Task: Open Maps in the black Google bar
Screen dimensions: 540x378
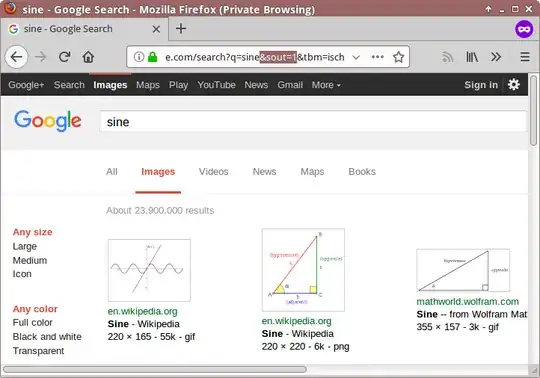Action: tap(148, 85)
